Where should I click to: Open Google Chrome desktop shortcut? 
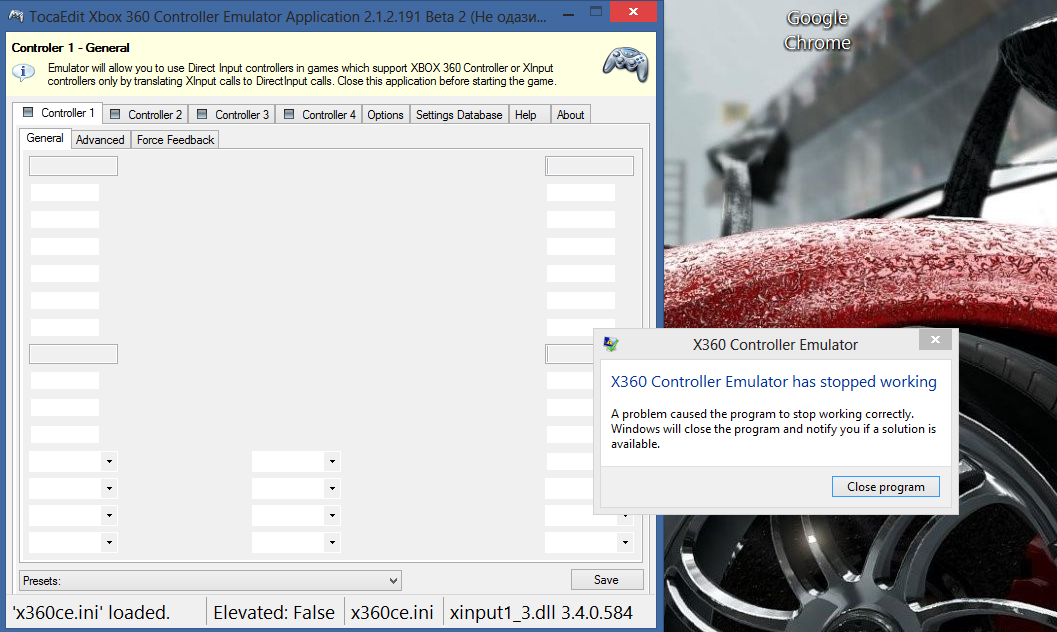(x=817, y=30)
